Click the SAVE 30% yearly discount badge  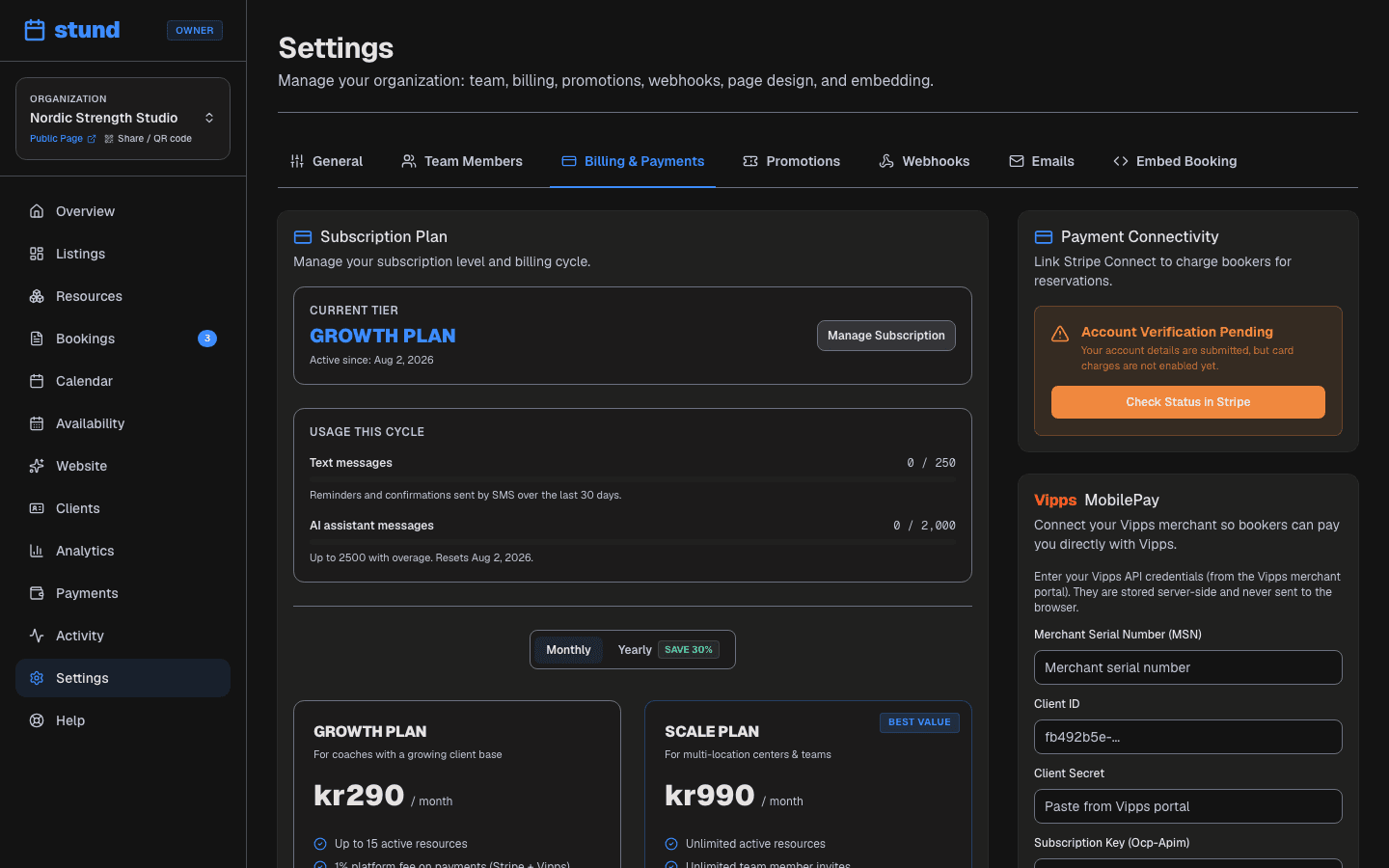[689, 650]
